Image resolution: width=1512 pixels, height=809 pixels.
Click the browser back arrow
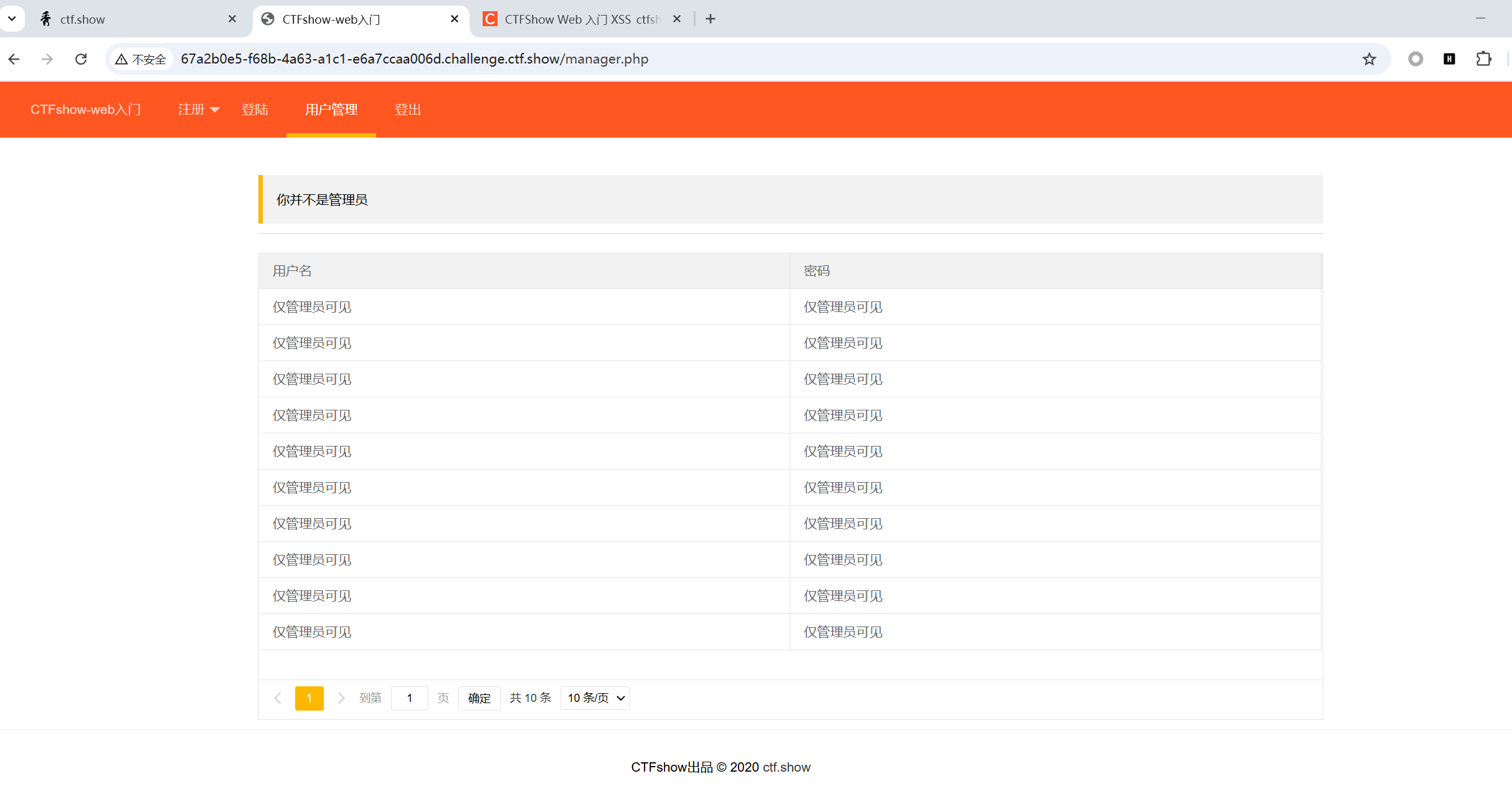14,59
